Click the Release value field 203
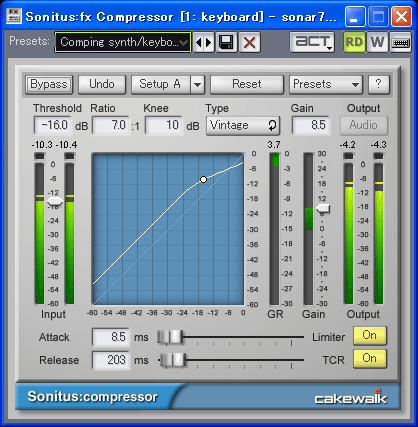Viewport: 418px width, 427px height. [111, 360]
